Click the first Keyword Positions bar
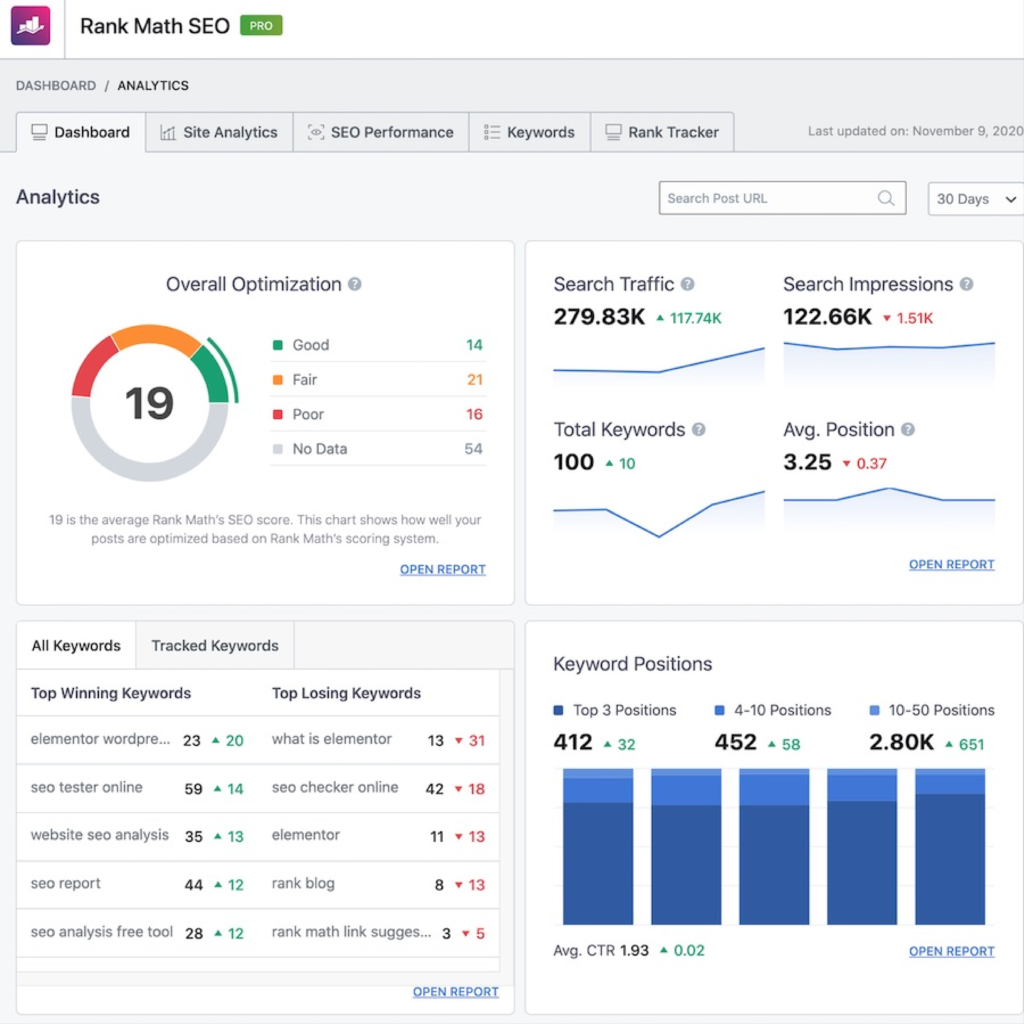This screenshot has width=1024, height=1024. pos(598,846)
